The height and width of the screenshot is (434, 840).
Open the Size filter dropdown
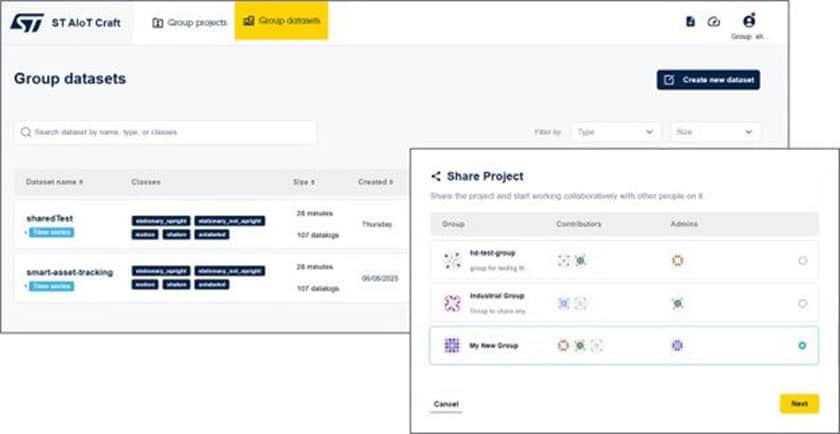tap(714, 132)
